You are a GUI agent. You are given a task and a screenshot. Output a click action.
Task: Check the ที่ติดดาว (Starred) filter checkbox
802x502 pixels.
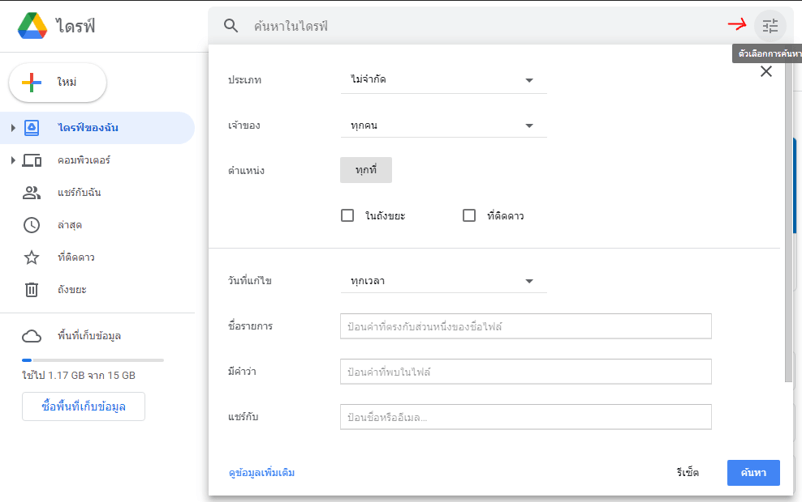469,215
